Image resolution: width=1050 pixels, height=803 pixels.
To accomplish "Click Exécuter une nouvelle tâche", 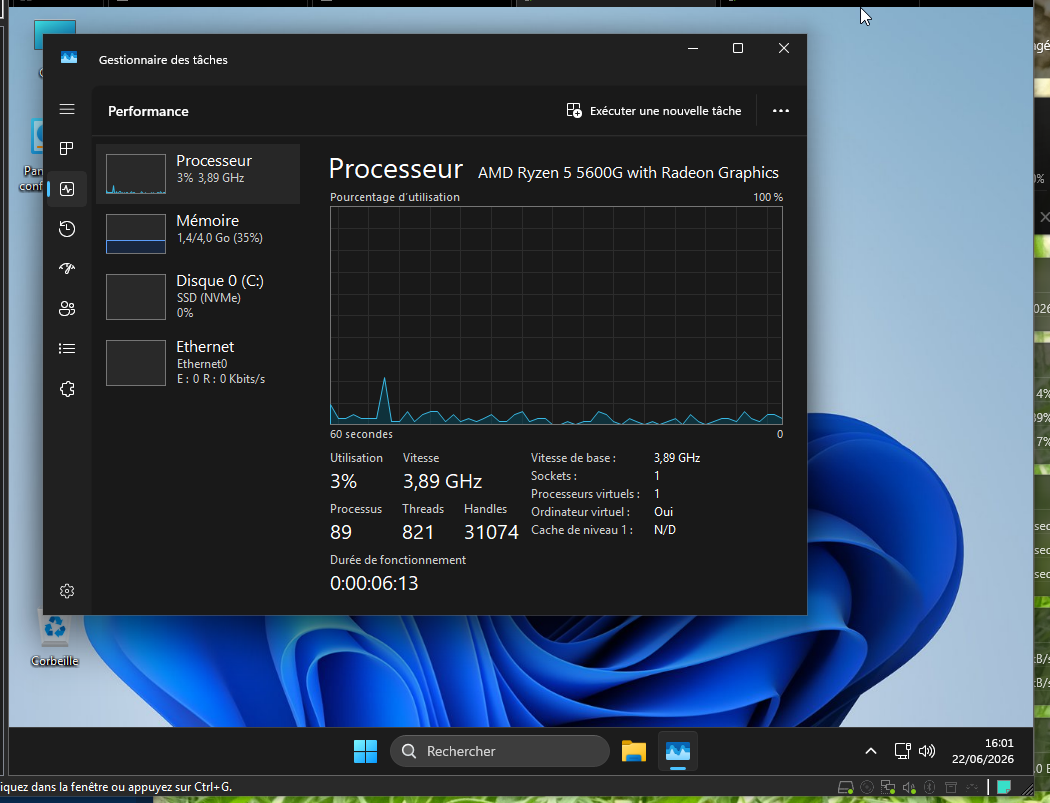I will point(654,111).
